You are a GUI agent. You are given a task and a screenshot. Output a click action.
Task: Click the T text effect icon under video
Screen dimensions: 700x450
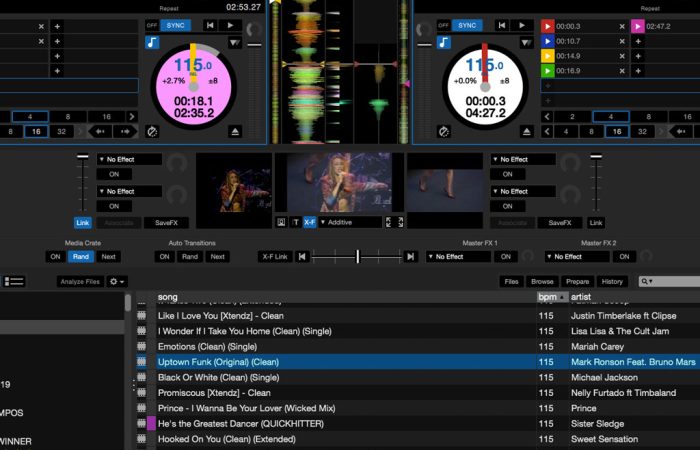295,222
